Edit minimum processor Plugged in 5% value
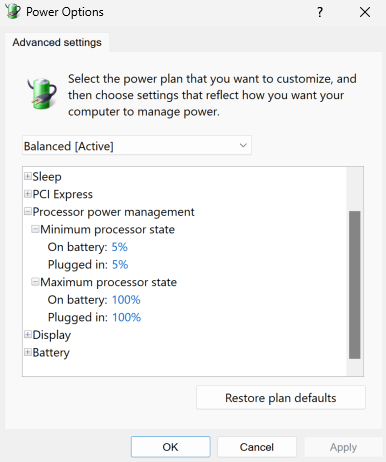This screenshot has width=386, height=462. pos(120,265)
